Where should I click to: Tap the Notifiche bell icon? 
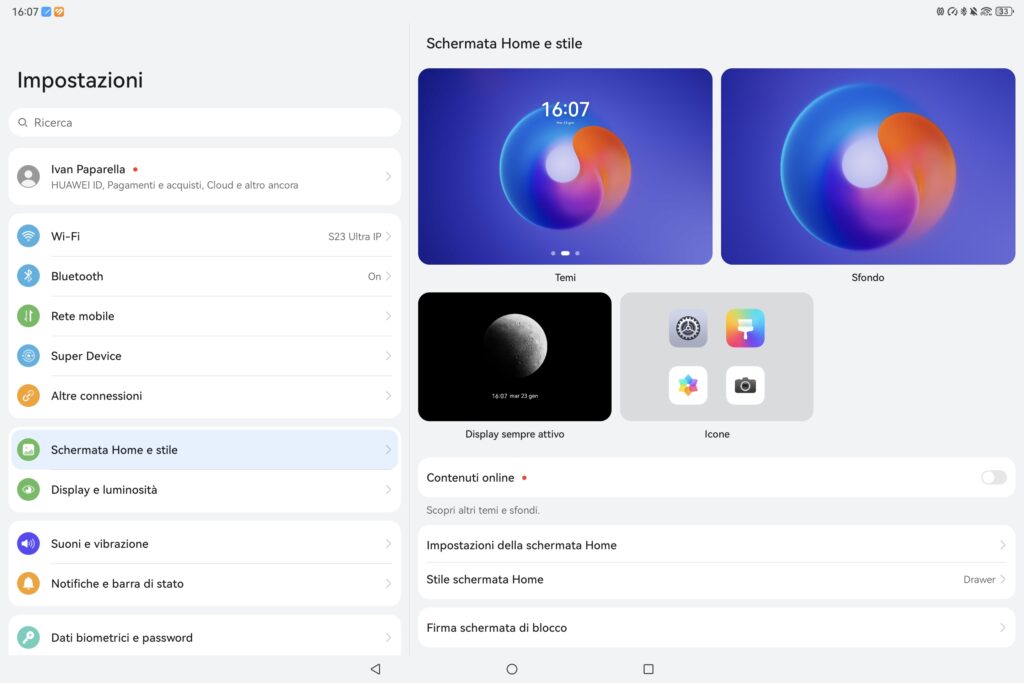point(28,584)
